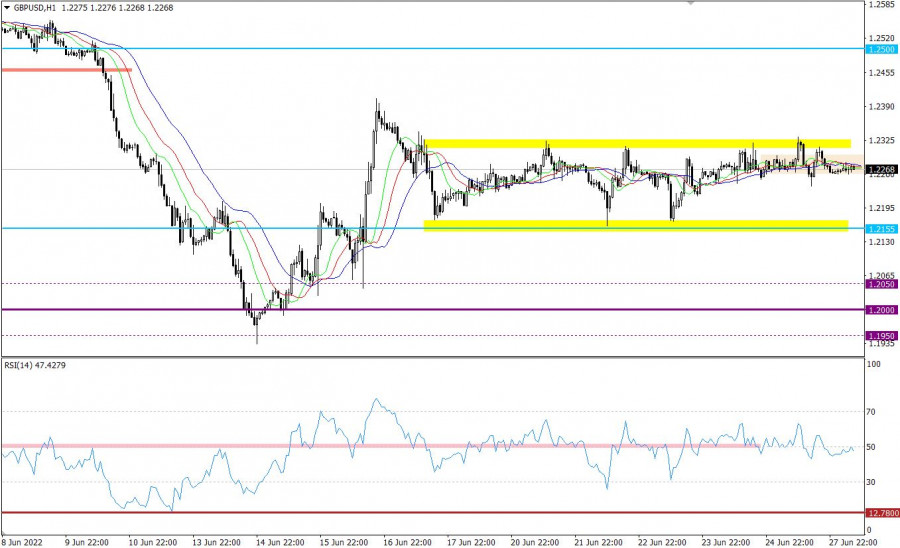Select the purple 1.2050 price level tag

click(882, 284)
